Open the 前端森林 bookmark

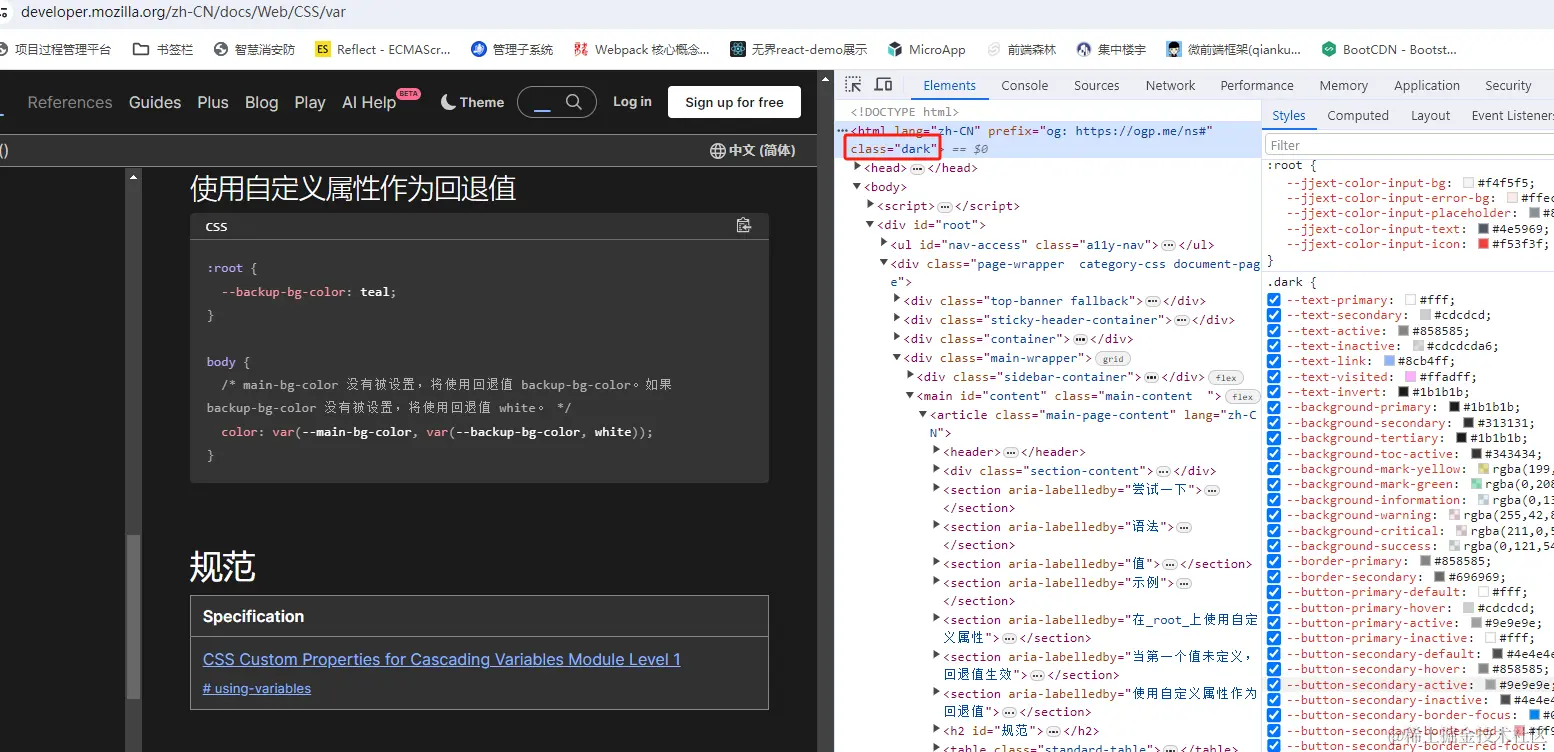coord(1021,49)
